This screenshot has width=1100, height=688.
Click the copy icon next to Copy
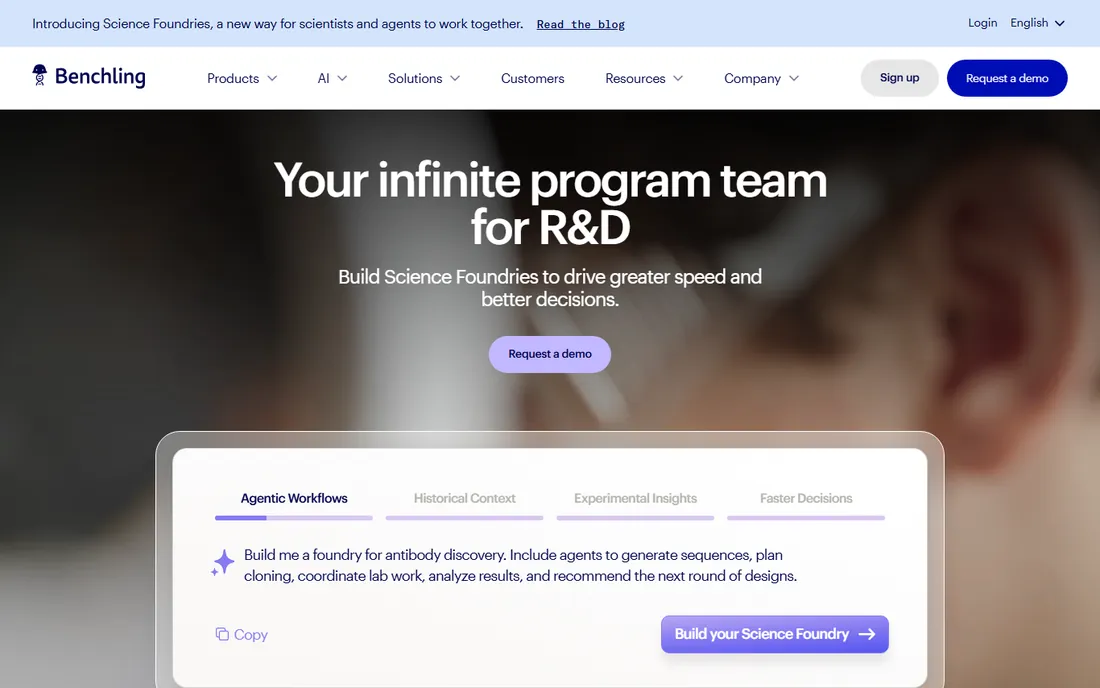pyautogui.click(x=222, y=634)
